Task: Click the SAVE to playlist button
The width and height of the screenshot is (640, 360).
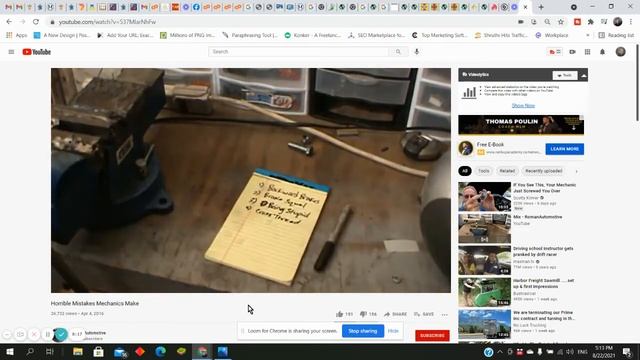Action: coord(424,314)
